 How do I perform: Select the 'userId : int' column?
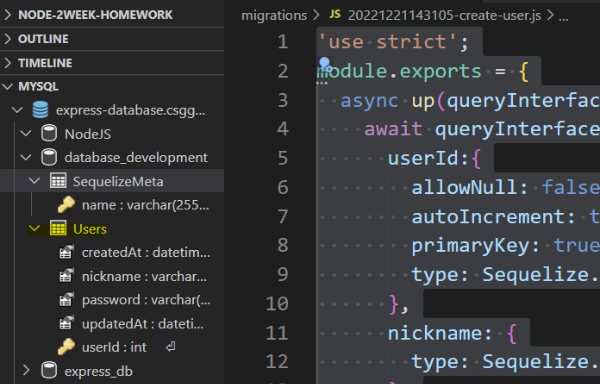pos(114,348)
